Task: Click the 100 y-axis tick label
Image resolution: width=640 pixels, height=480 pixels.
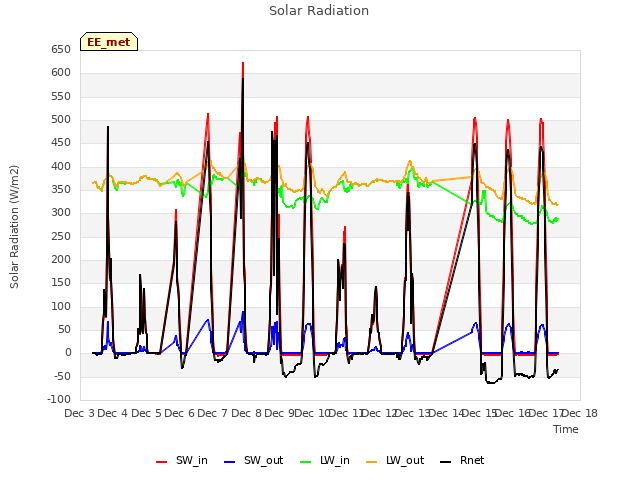Action: pyautogui.click(x=61, y=307)
